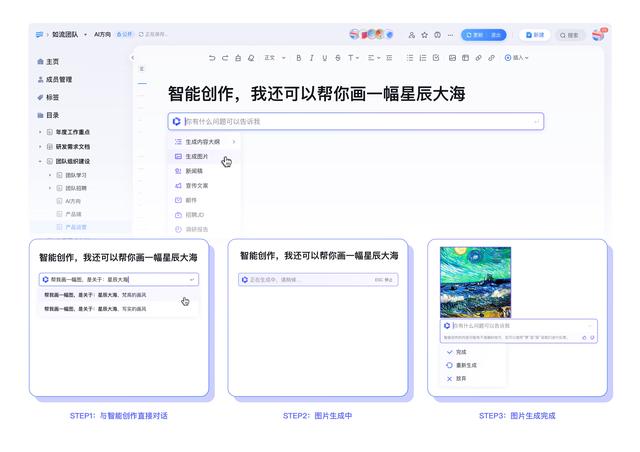Viewport: 640px width, 452px height.
Task: Expand the 年度工作重点 tree folder
Action: pos(40,132)
